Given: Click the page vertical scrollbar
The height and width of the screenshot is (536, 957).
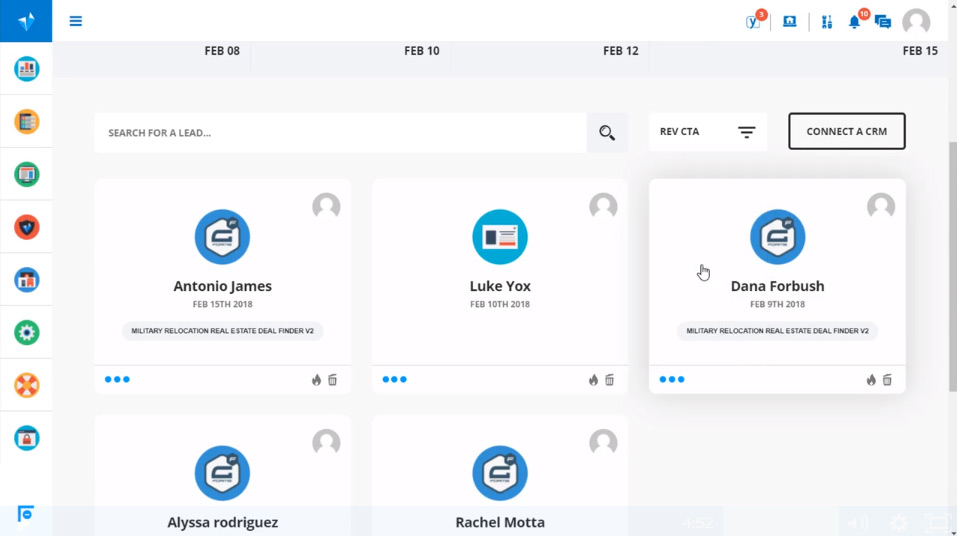Looking at the screenshot, I should pyautogui.click(x=953, y=267).
